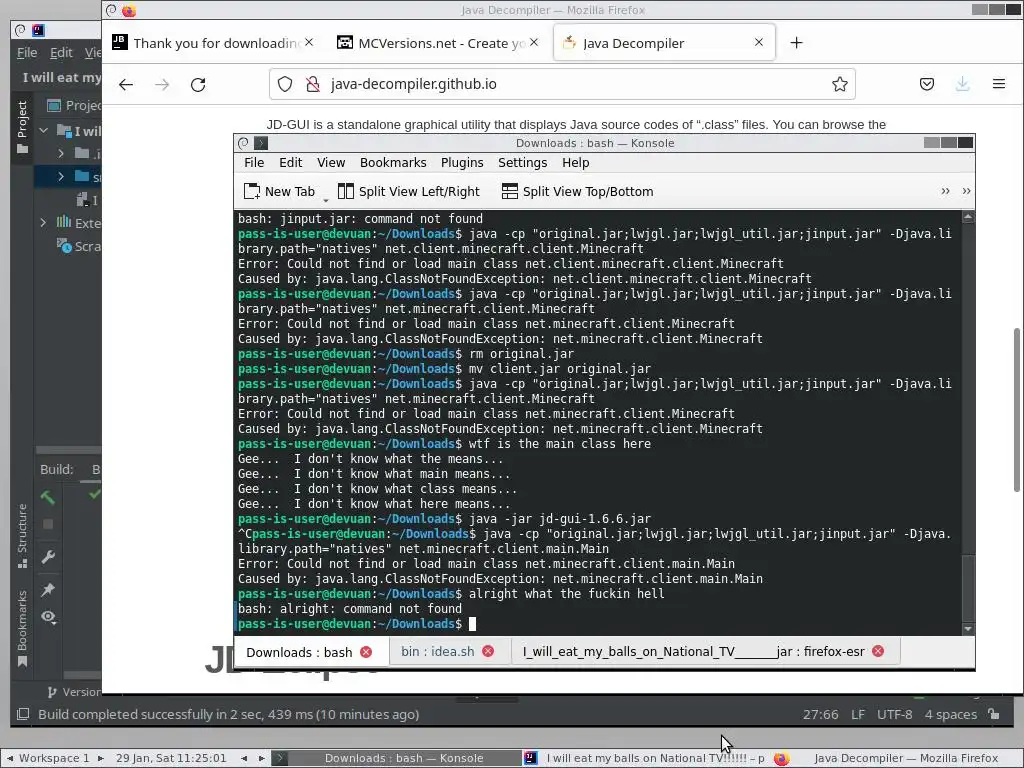
Task: Click New Tab in Konsole toolbar
Action: [280, 191]
